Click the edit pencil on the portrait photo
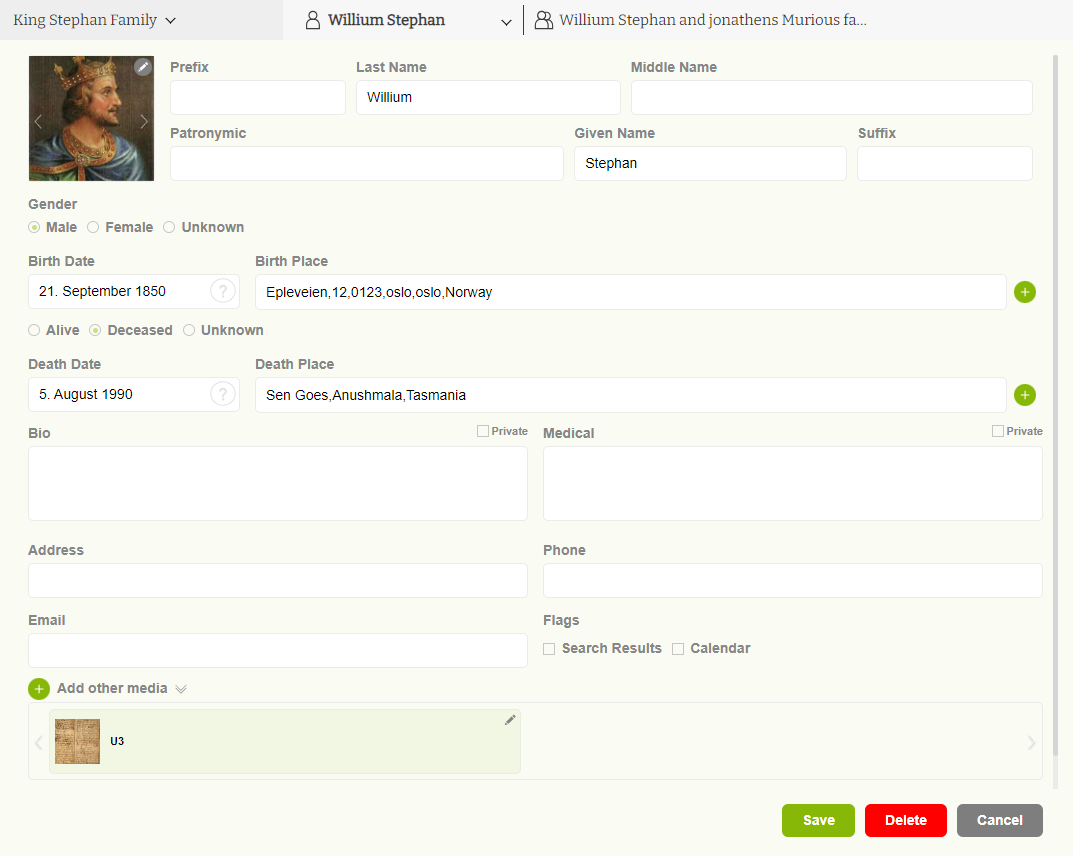 click(x=142, y=67)
